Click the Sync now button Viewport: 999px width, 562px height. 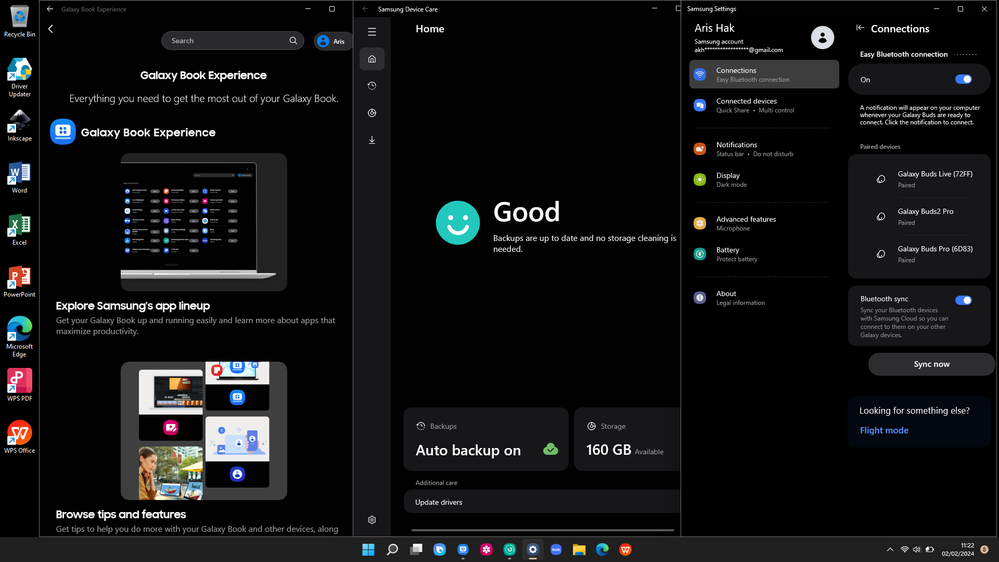(931, 364)
